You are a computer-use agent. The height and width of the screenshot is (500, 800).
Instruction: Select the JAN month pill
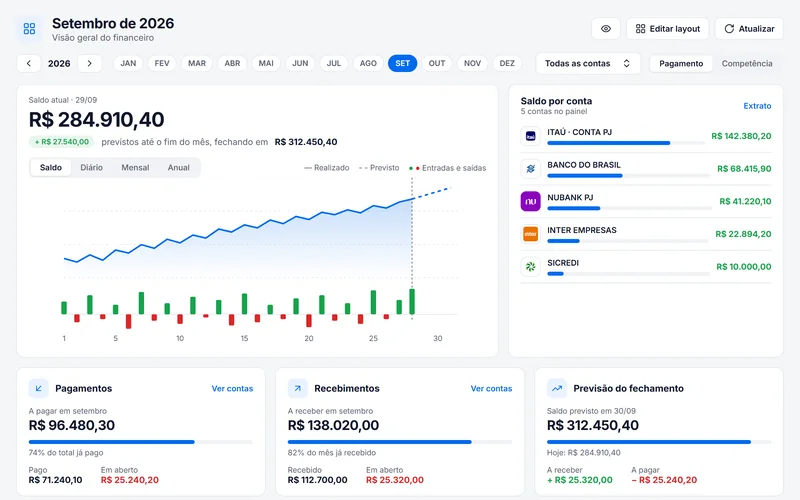[x=128, y=63]
